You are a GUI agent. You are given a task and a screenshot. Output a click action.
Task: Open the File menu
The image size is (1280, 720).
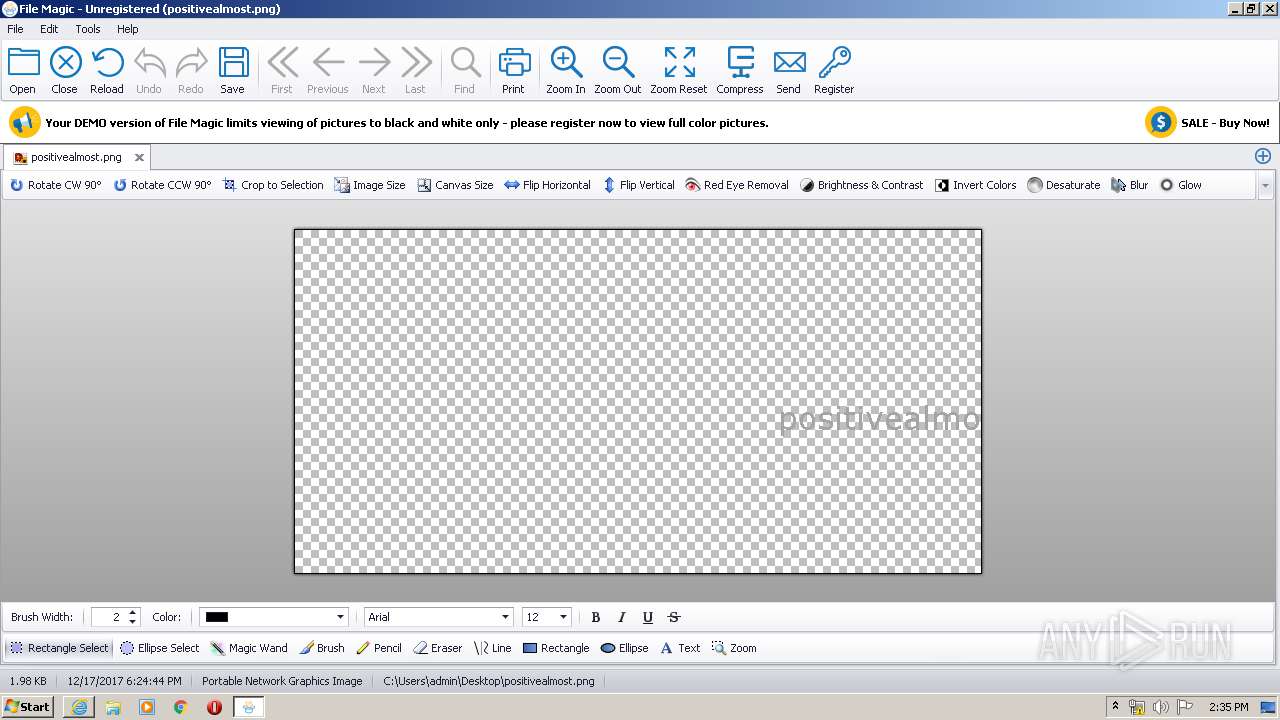[x=15, y=29]
